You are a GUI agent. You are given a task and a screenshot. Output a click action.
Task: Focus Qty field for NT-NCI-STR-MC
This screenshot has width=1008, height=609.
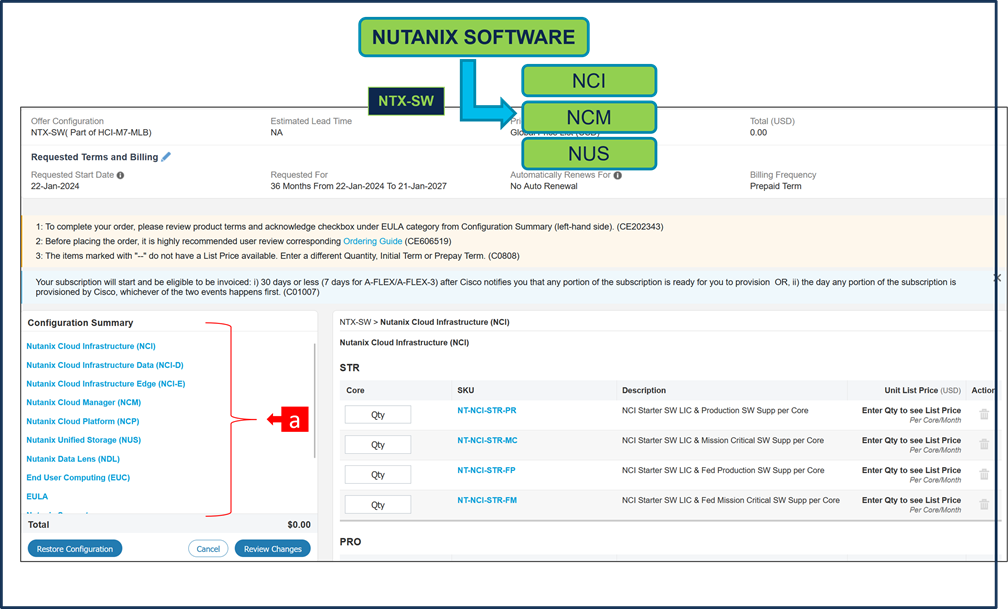pyautogui.click(x=378, y=444)
